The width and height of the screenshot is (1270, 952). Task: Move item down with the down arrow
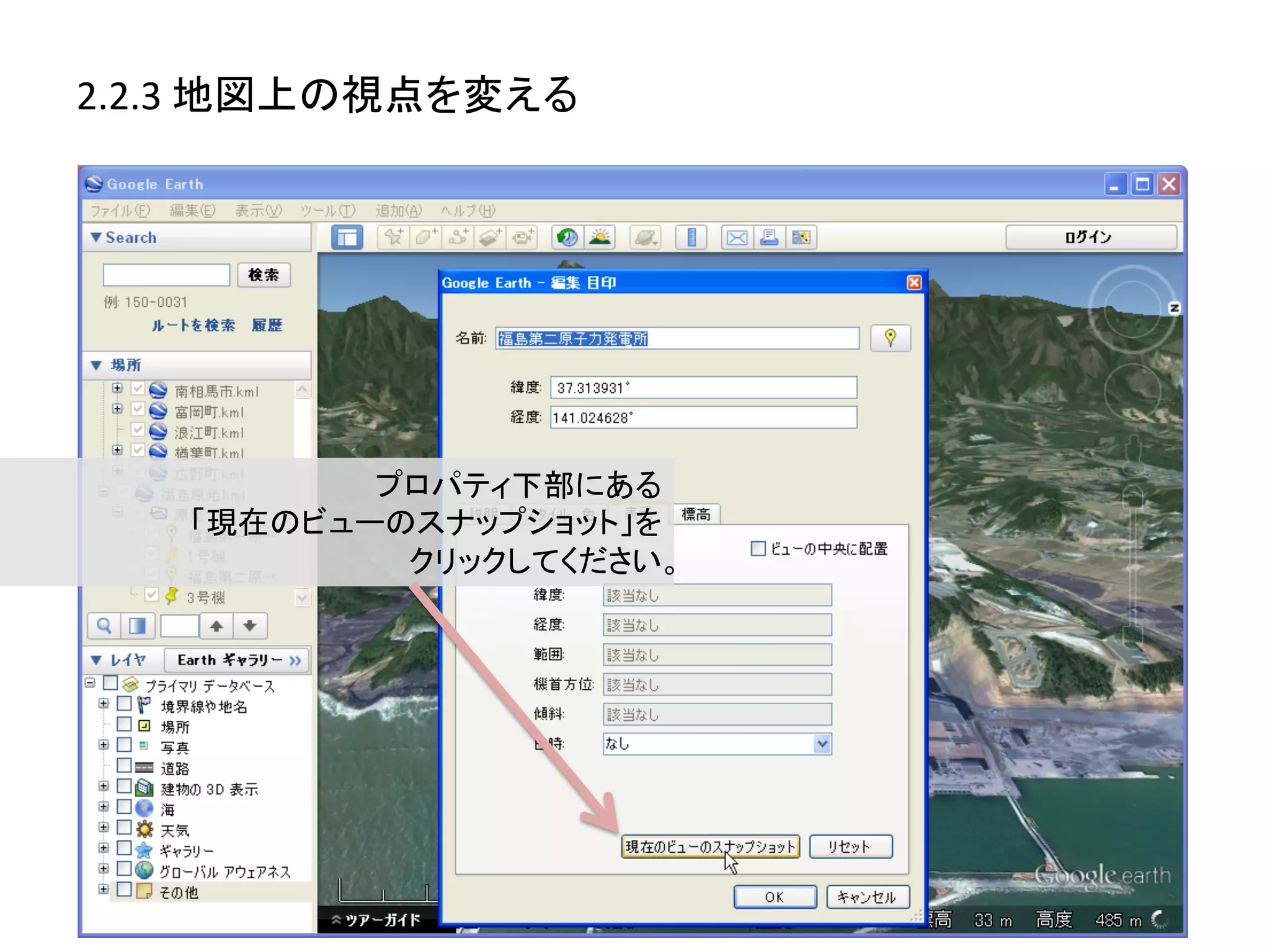(x=250, y=626)
